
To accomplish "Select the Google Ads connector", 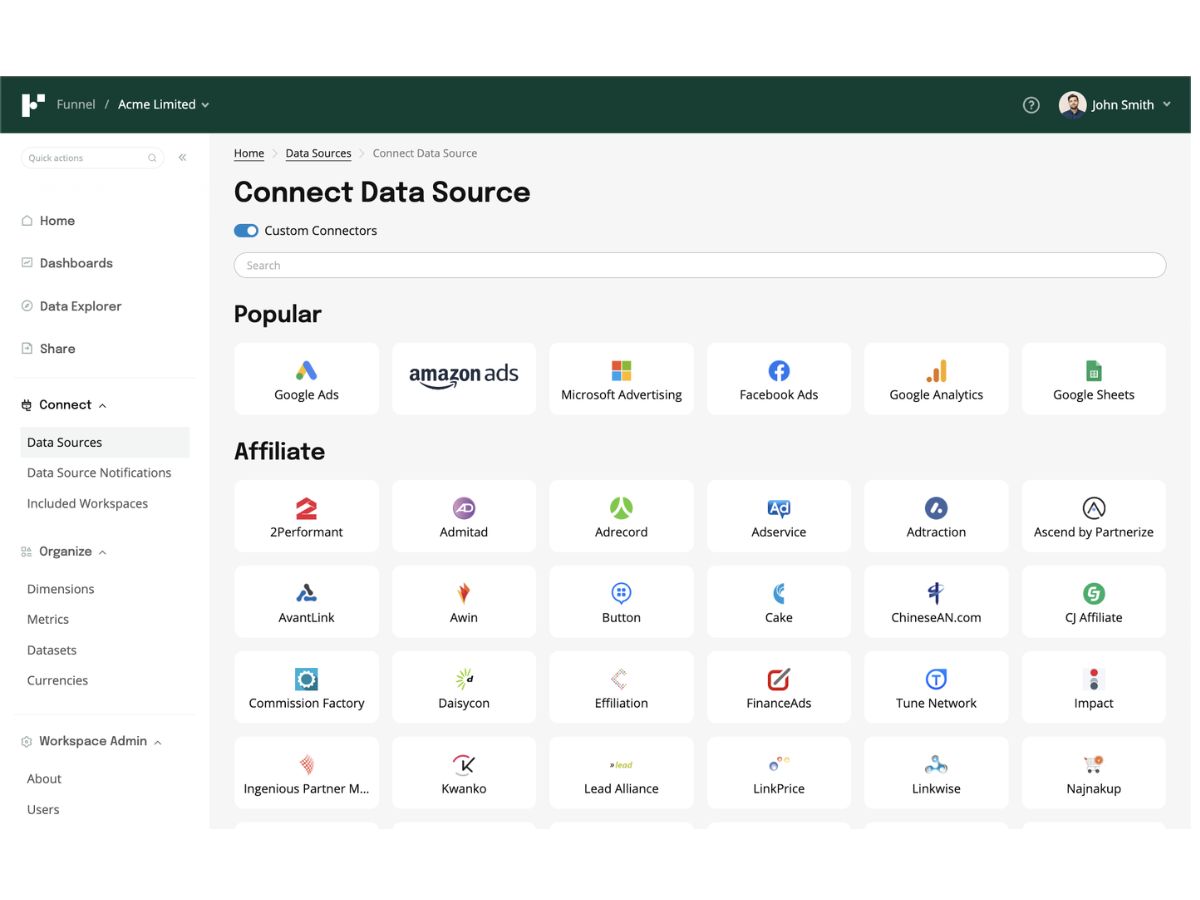I will [306, 379].
